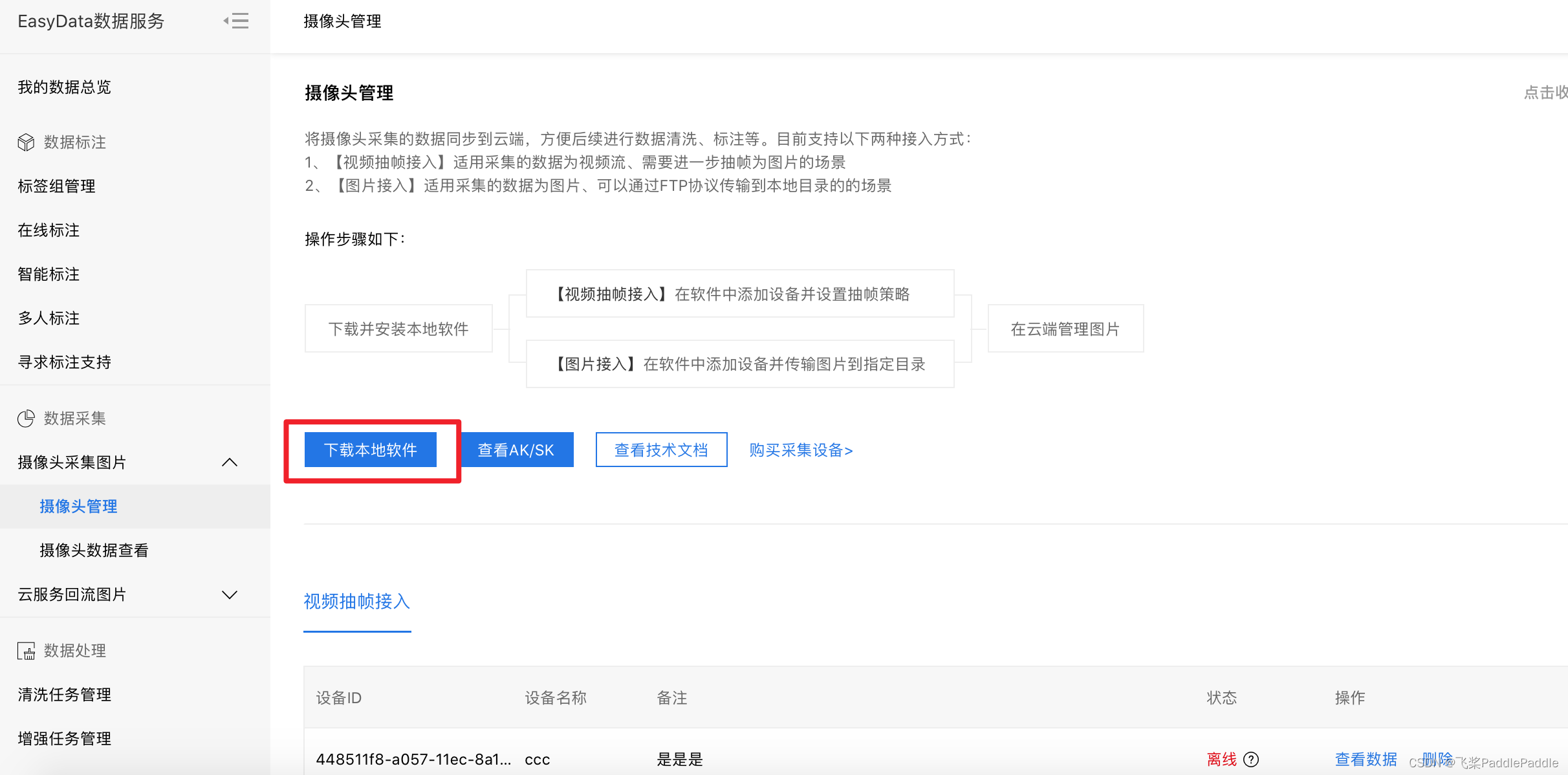Select 摄像头管理 sidebar item
The width and height of the screenshot is (1568, 775).
(78, 507)
